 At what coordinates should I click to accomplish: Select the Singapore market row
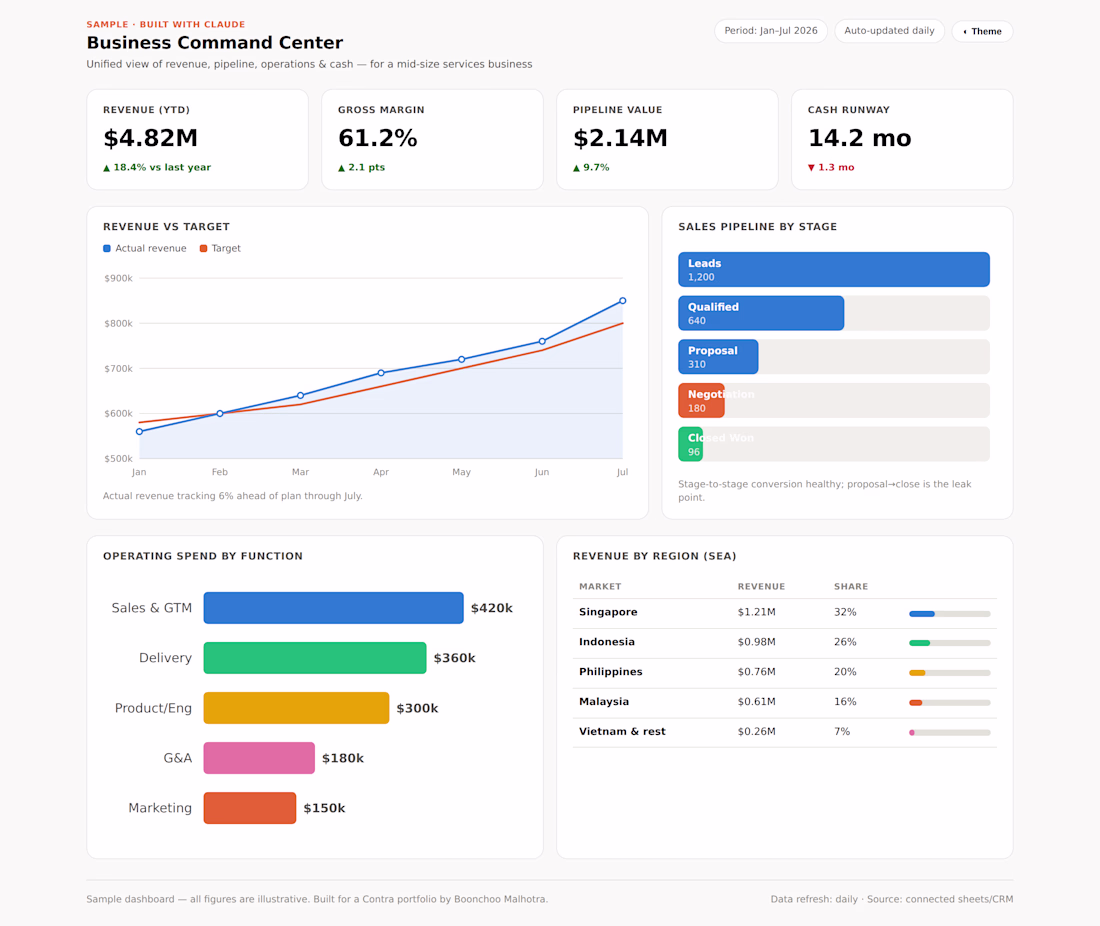tap(784, 613)
